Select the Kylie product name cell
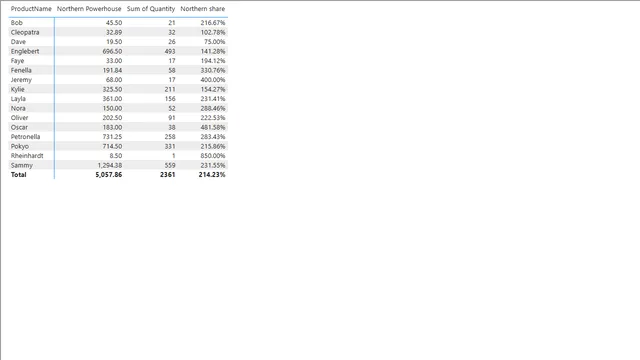Viewport: 640px width, 360px height. tap(18, 89)
